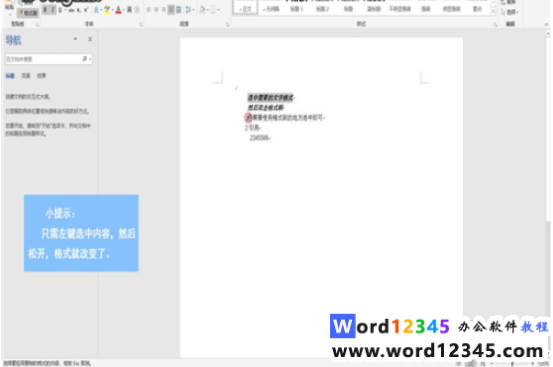Apply paragraph borders icon
Viewport: 553px width, 367px height.
pos(213,10)
